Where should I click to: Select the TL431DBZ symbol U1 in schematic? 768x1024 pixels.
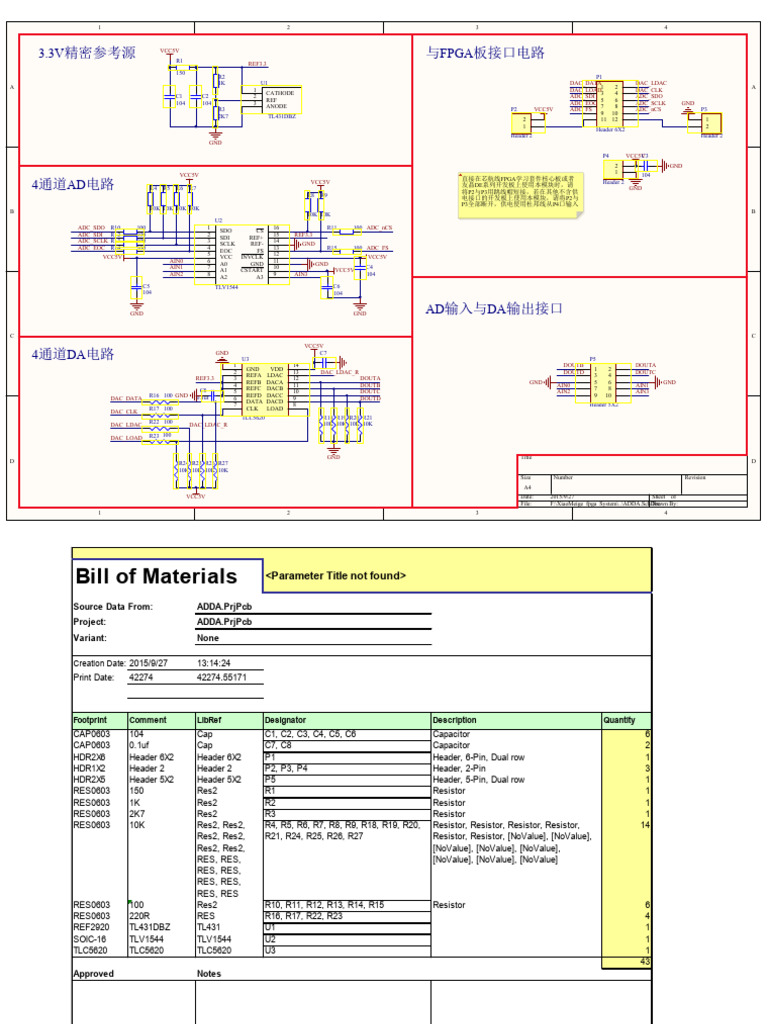coord(271,99)
